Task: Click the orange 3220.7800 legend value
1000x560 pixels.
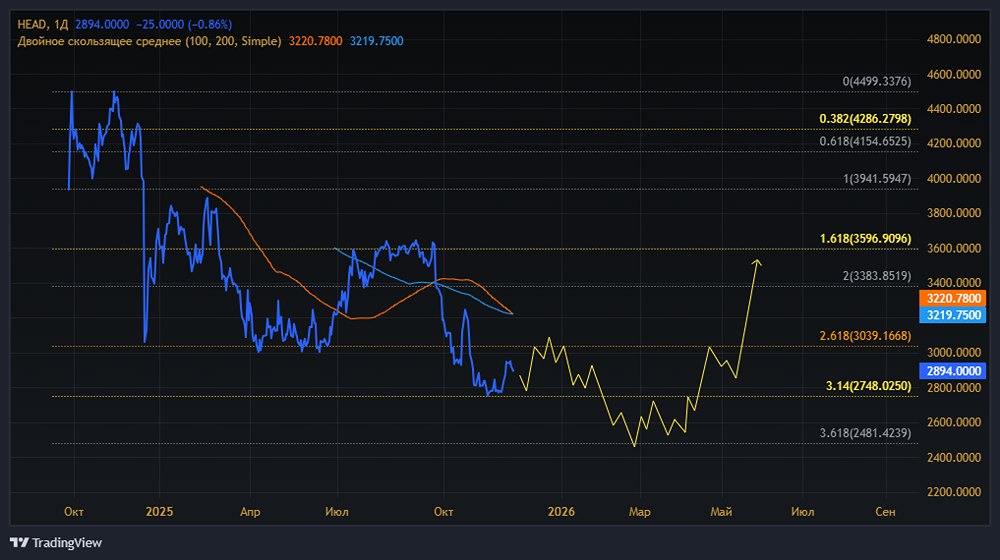Action: tap(315, 41)
